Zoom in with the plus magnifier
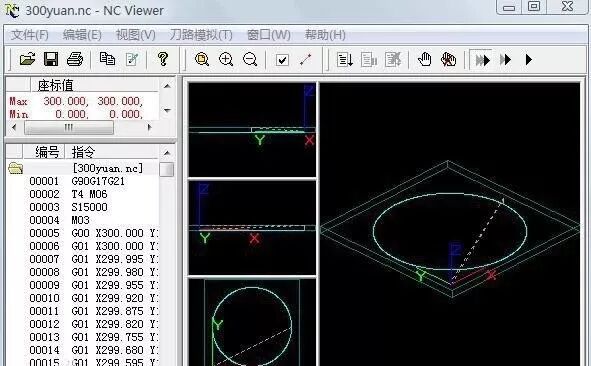 226,59
